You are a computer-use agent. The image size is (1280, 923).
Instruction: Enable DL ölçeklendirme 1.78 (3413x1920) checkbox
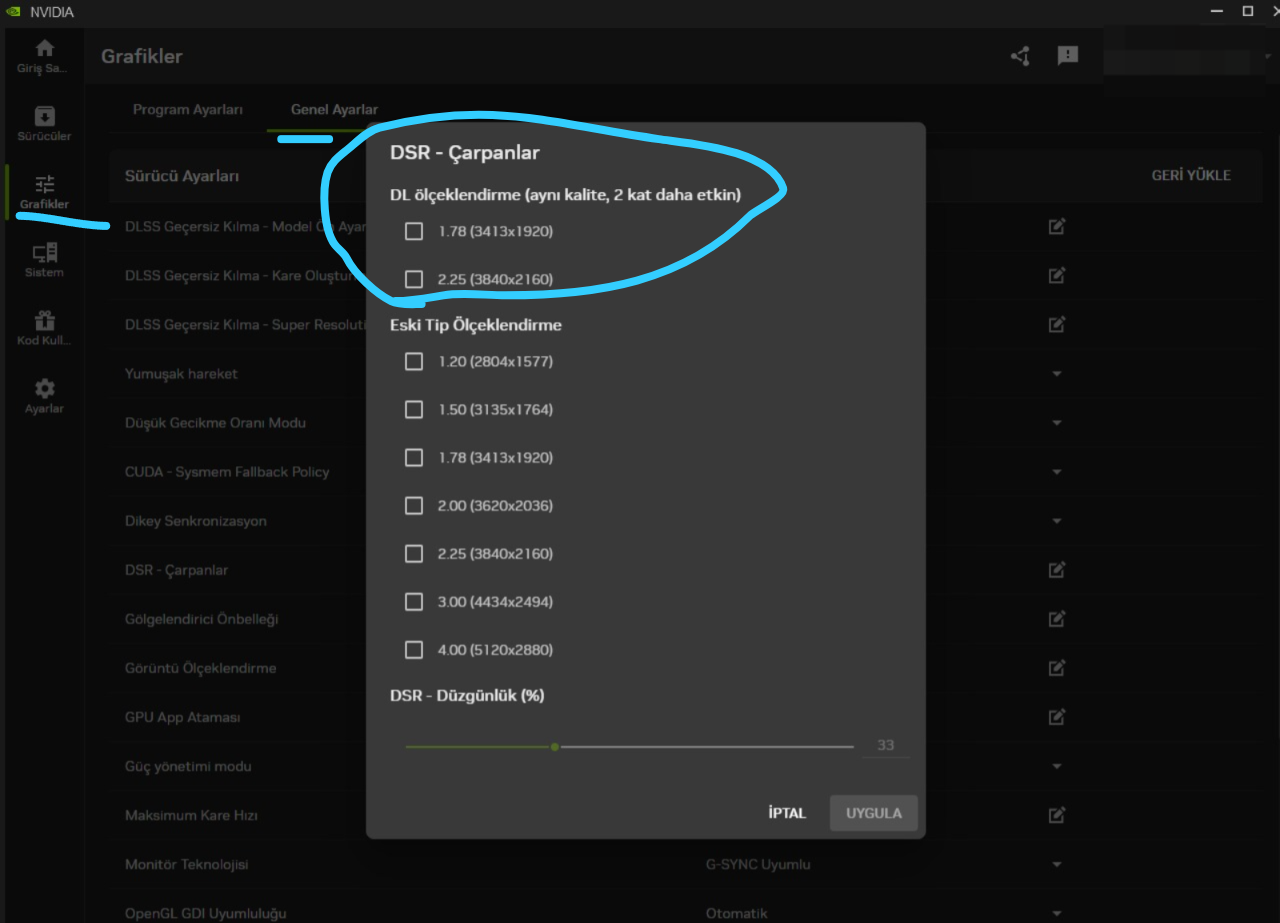click(414, 231)
